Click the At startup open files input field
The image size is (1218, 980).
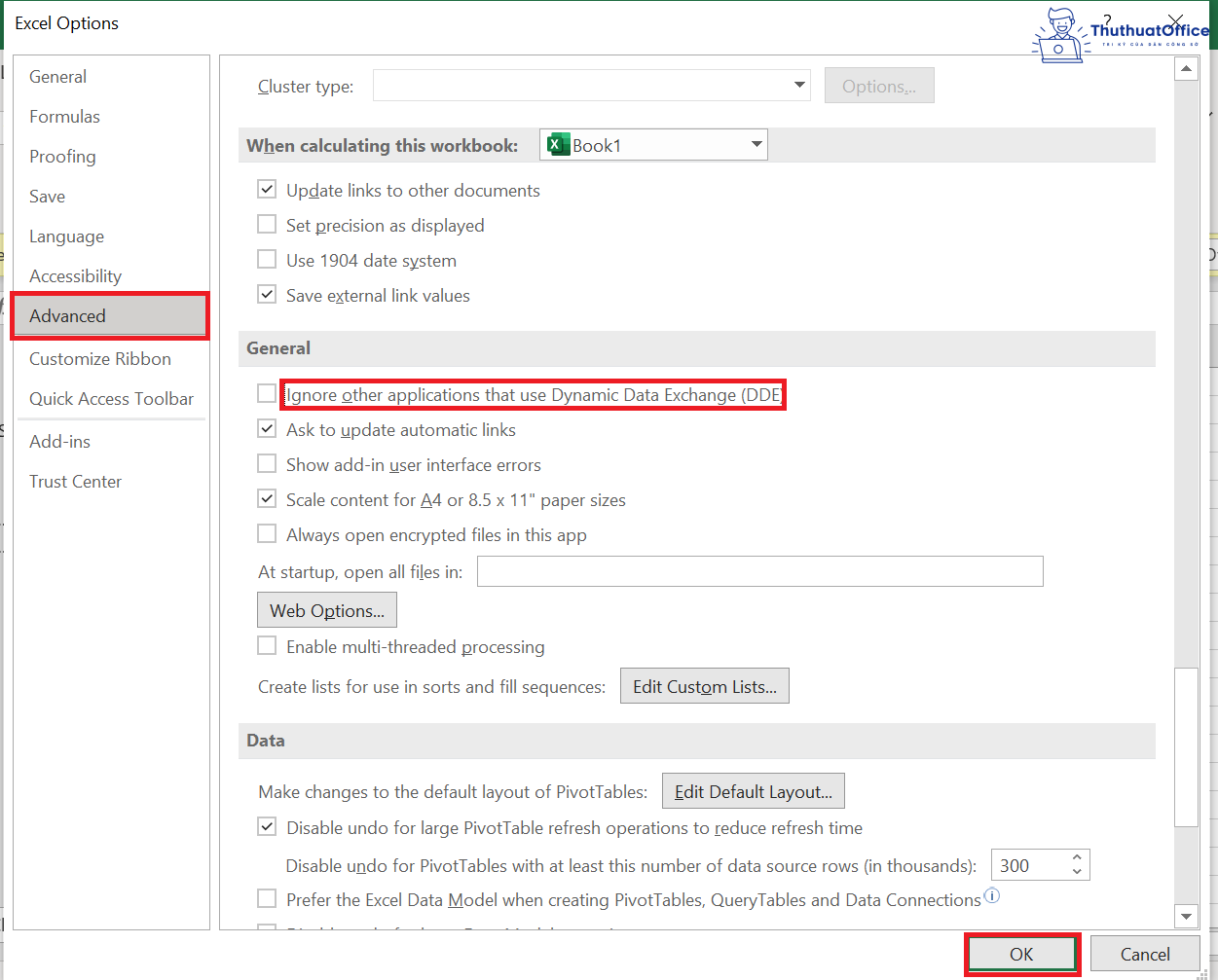pyautogui.click(x=759, y=571)
